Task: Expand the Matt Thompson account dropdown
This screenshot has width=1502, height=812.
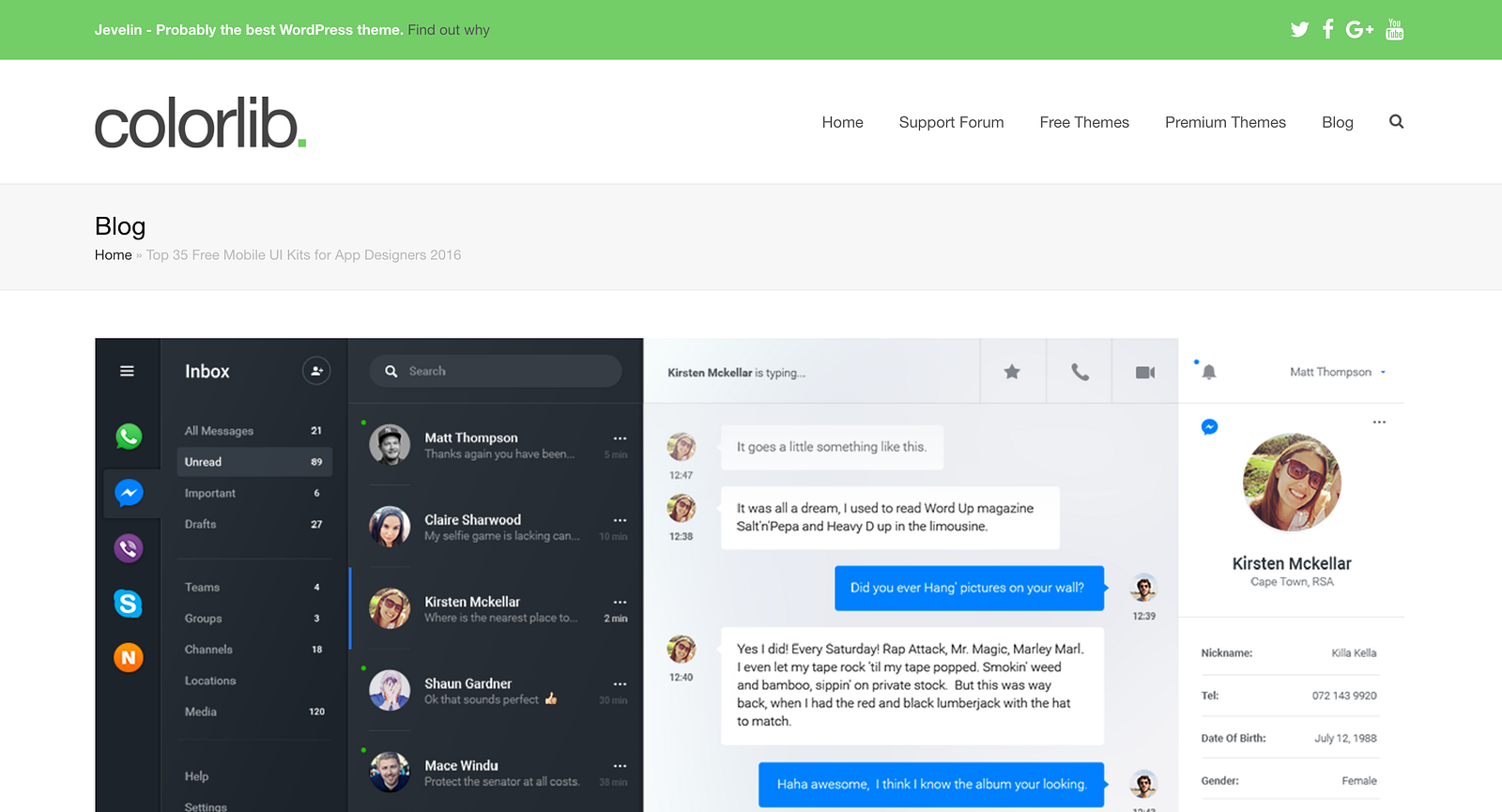Action: tap(1338, 372)
